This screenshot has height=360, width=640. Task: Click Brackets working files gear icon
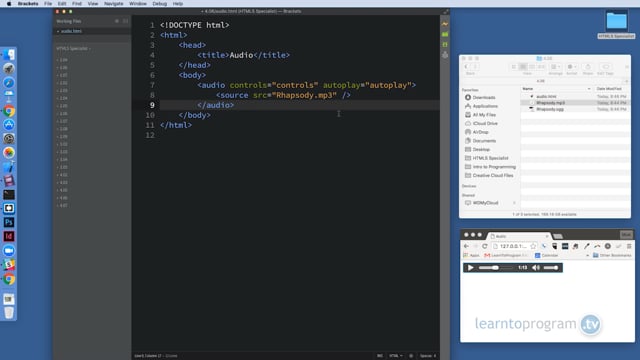(117, 21)
